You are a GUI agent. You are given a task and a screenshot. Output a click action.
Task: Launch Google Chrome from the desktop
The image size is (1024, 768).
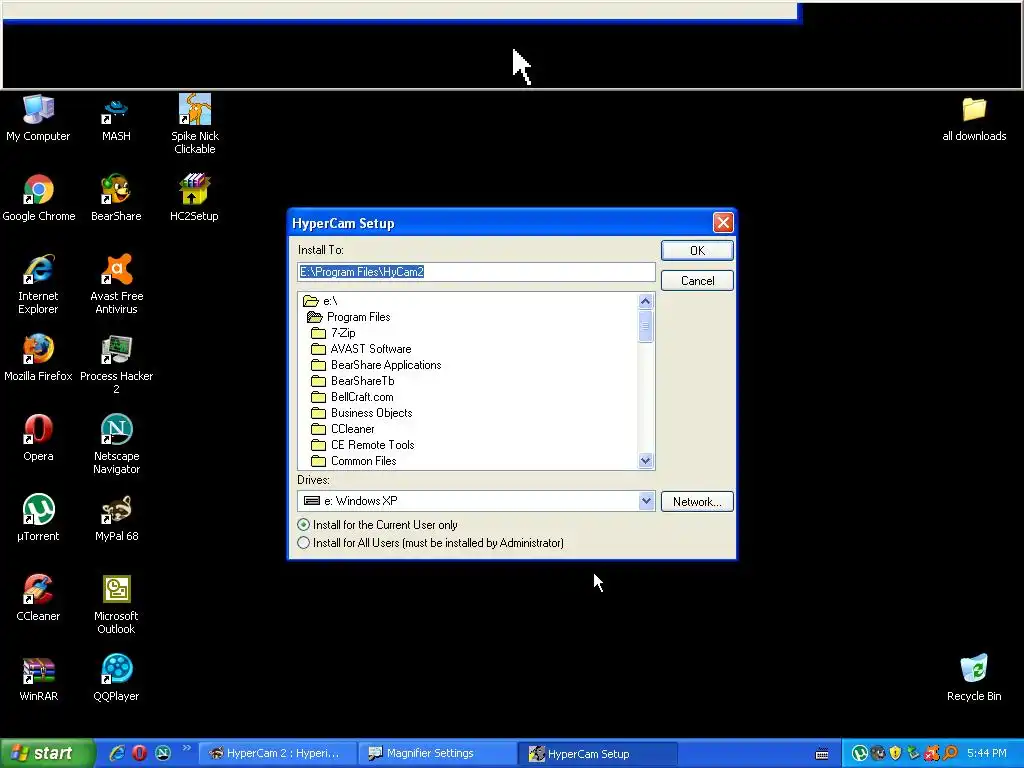point(39,198)
